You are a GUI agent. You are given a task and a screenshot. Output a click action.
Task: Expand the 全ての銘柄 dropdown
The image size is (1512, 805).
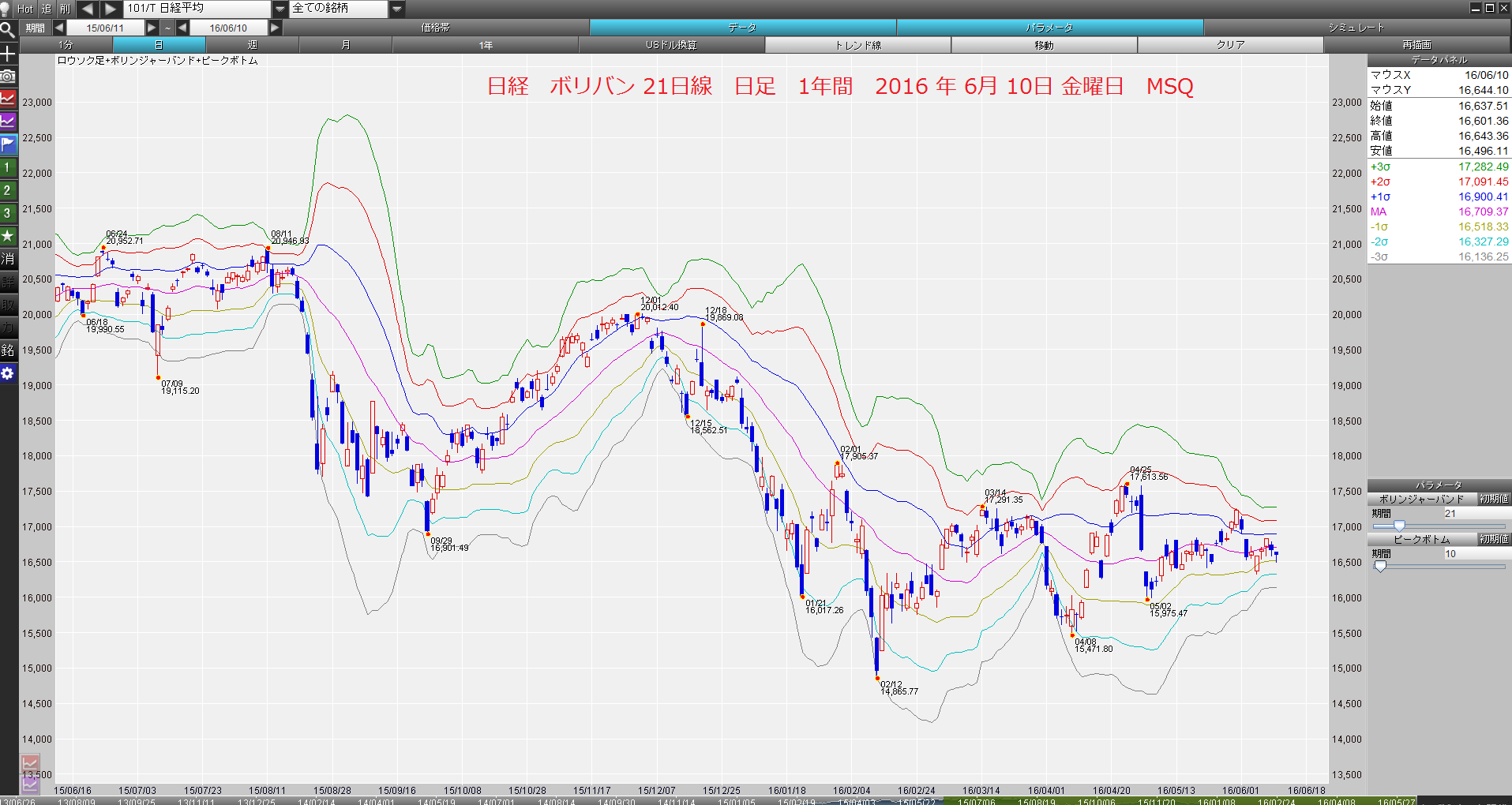[397, 9]
